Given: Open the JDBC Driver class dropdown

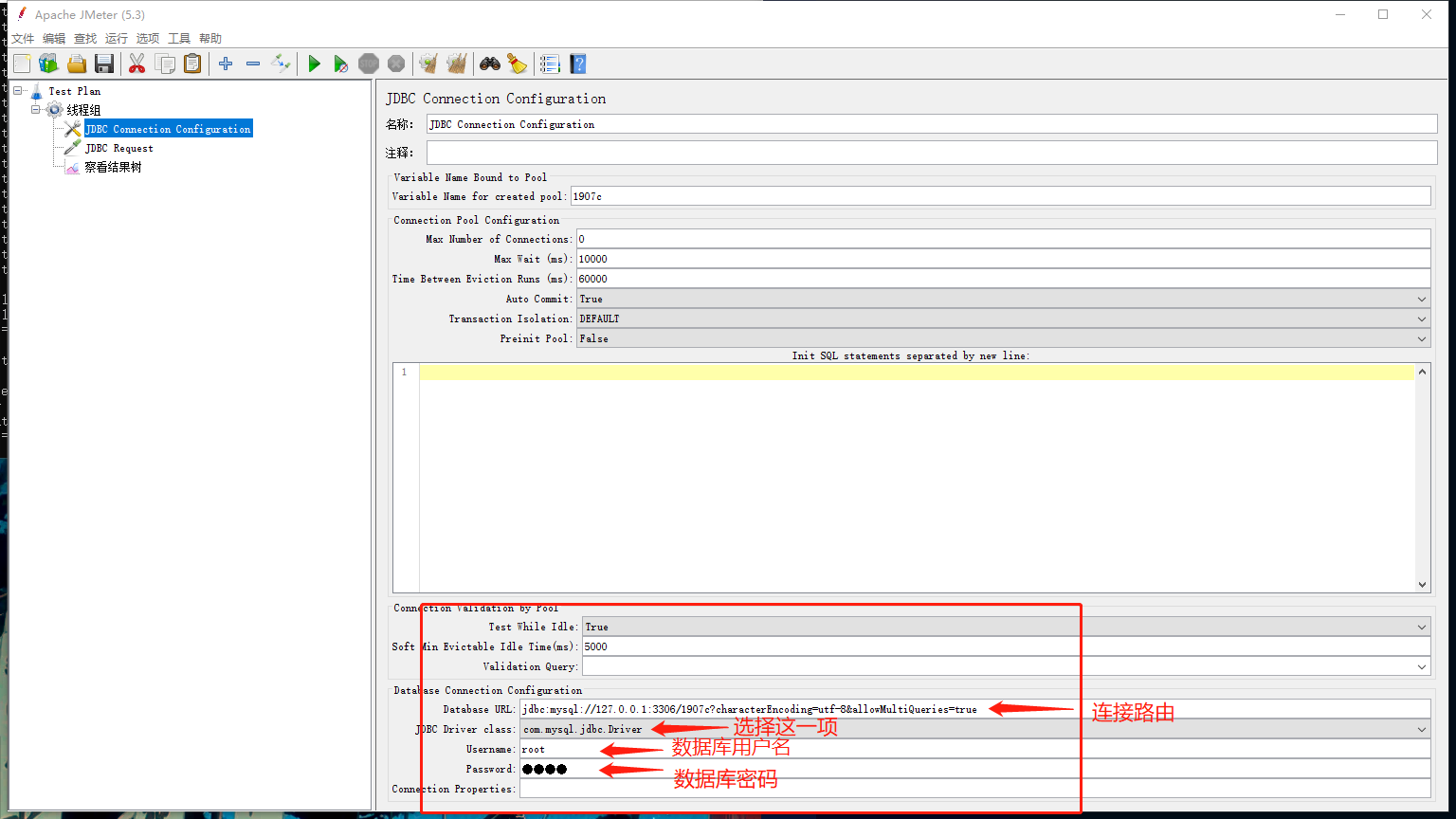Looking at the screenshot, I should click(975, 729).
